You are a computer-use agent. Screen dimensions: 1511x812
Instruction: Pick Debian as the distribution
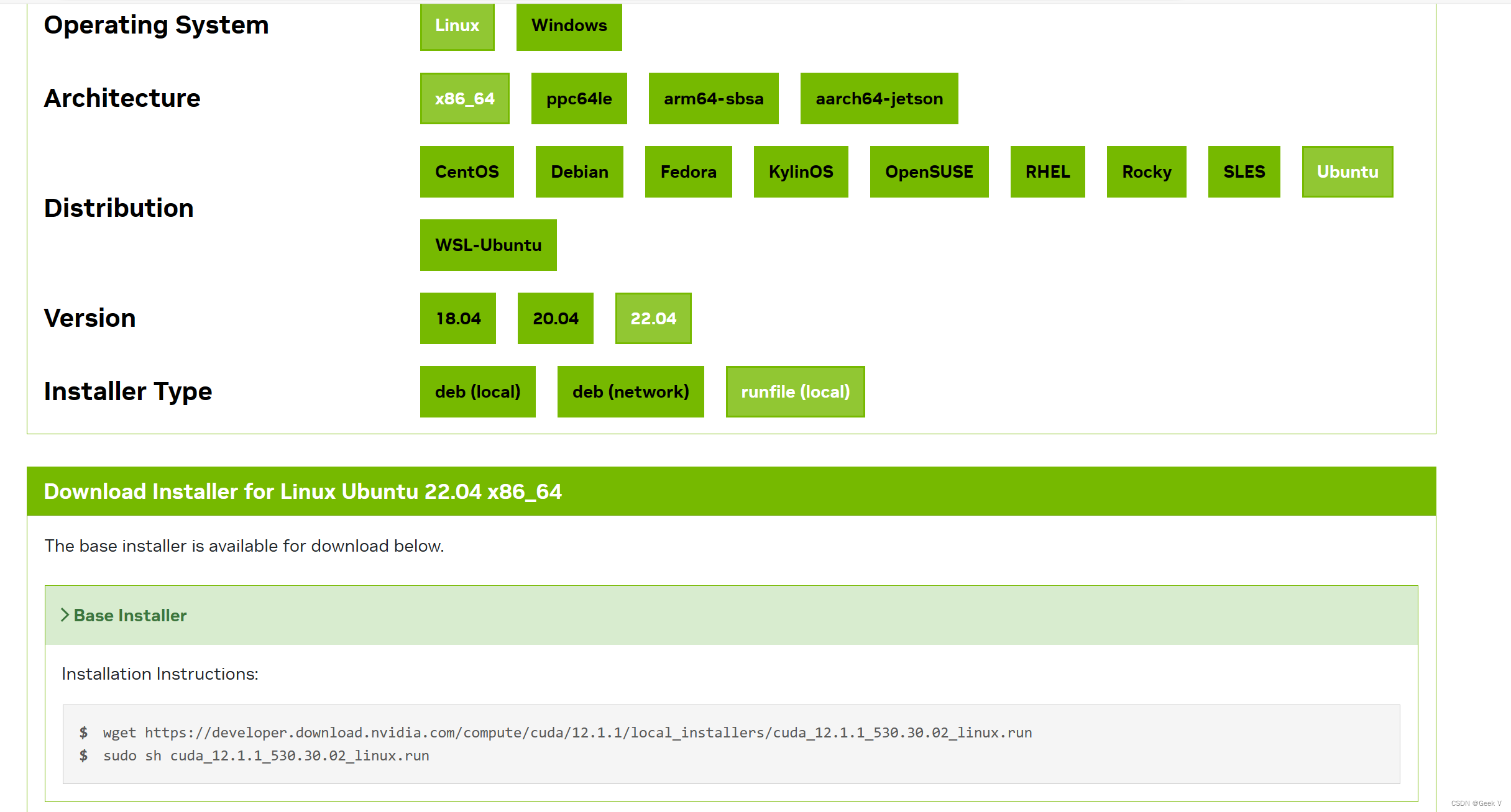(579, 171)
